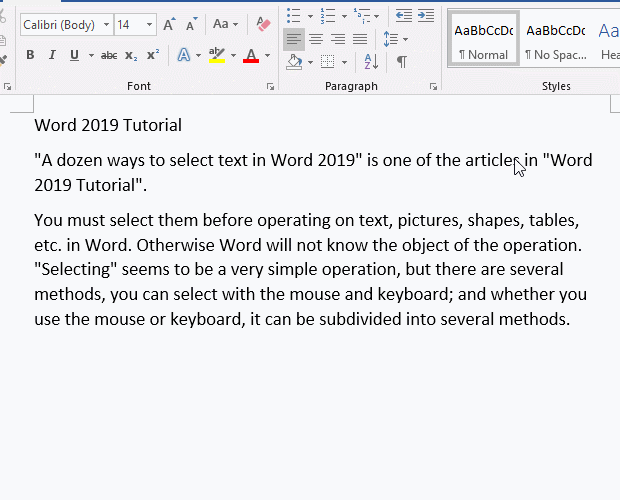Toggle Bold formatting
Screen dimensions: 620x500
coord(30,55)
